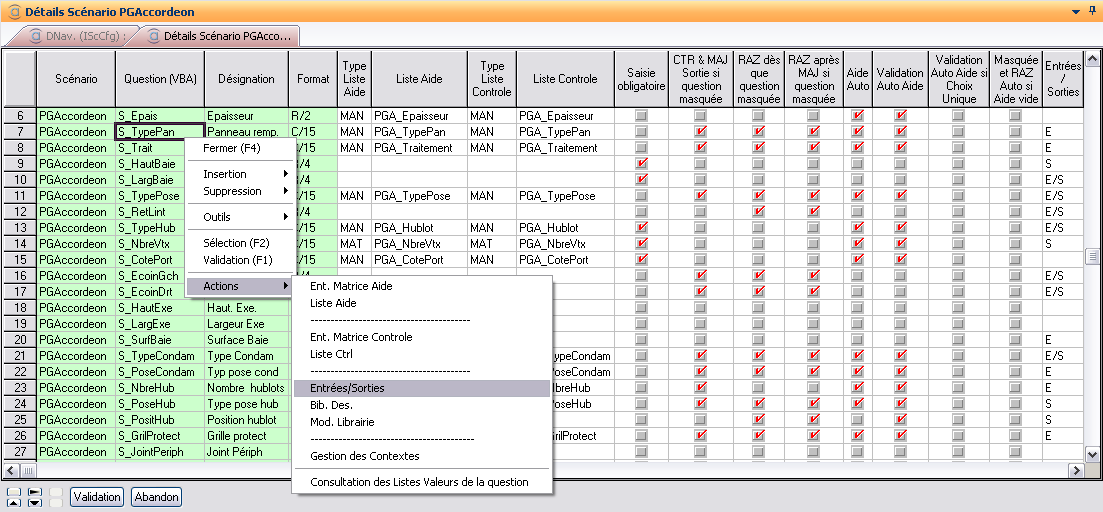Viewport: 1103px width, 512px height.
Task: Expand the Outils submenu
Action: point(239,217)
